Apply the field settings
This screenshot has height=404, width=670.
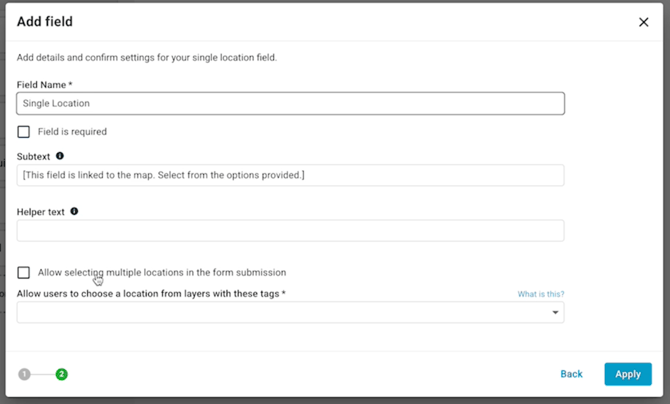click(x=628, y=374)
